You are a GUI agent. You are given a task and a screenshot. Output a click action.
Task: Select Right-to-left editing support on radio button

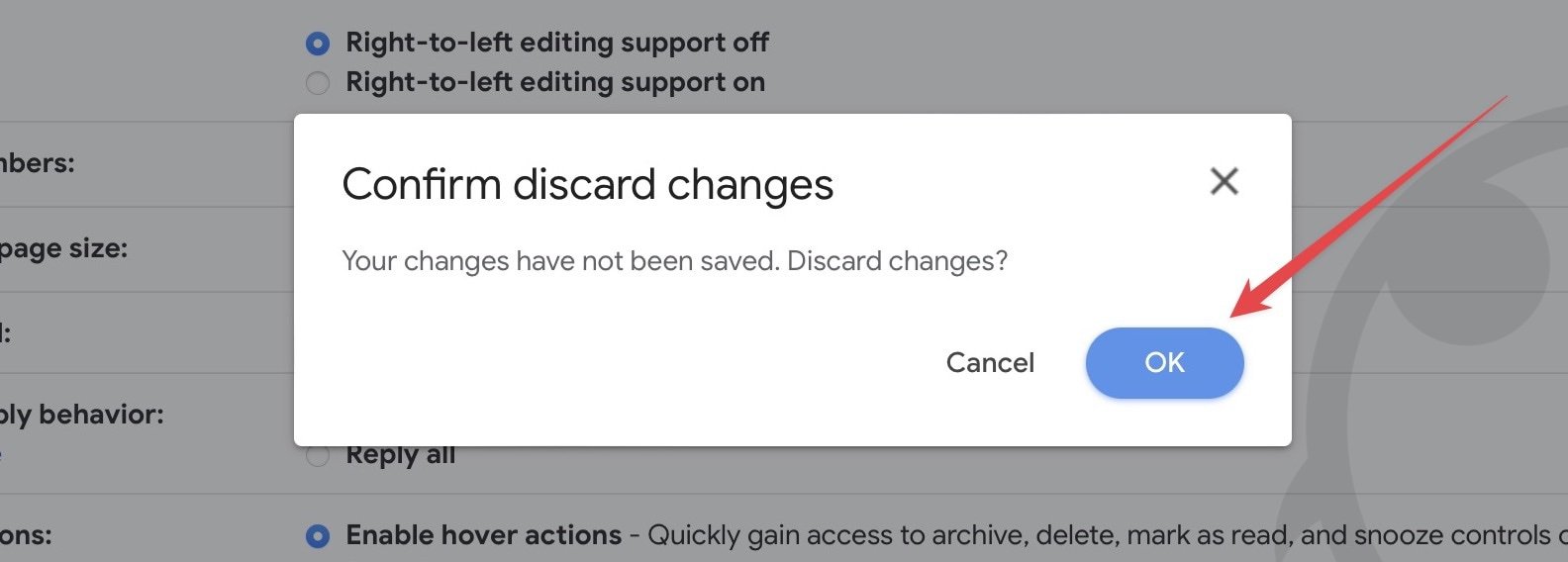[x=318, y=83]
